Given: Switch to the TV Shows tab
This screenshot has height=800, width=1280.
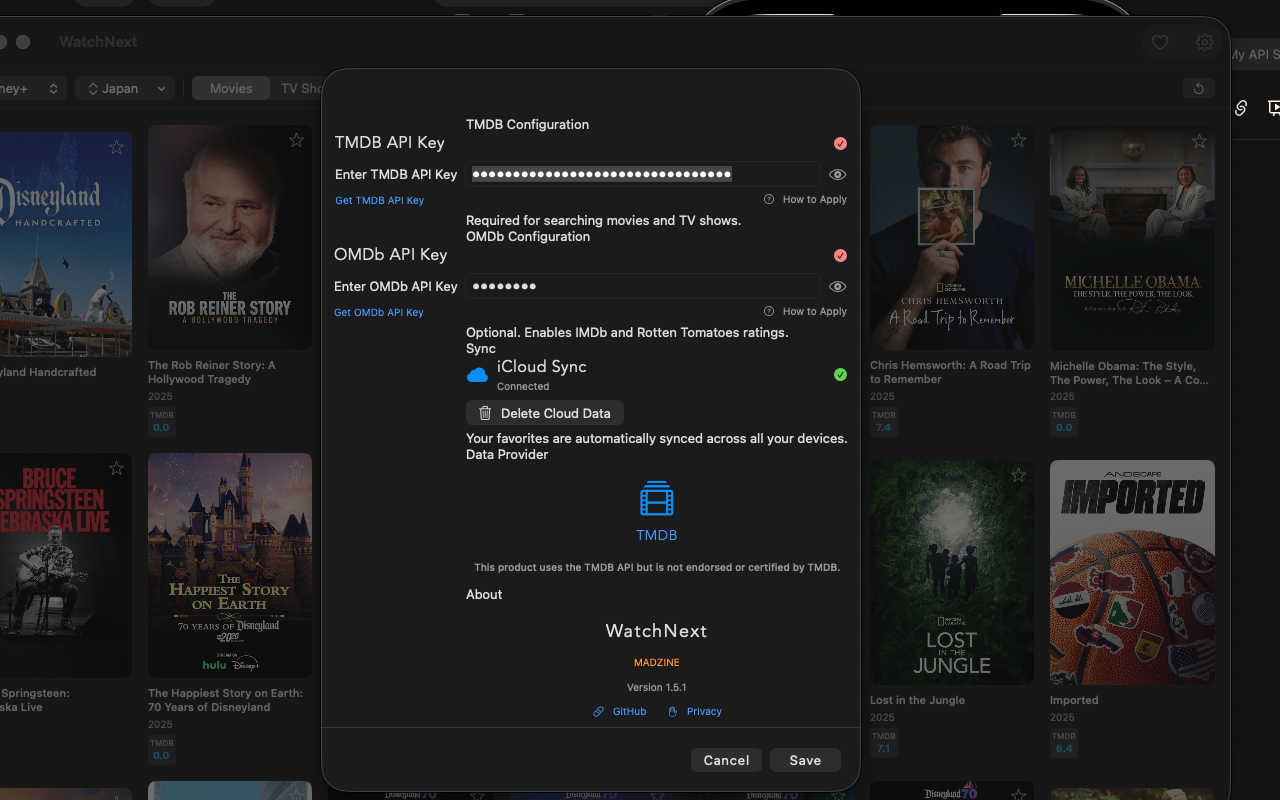Looking at the screenshot, I should point(300,88).
